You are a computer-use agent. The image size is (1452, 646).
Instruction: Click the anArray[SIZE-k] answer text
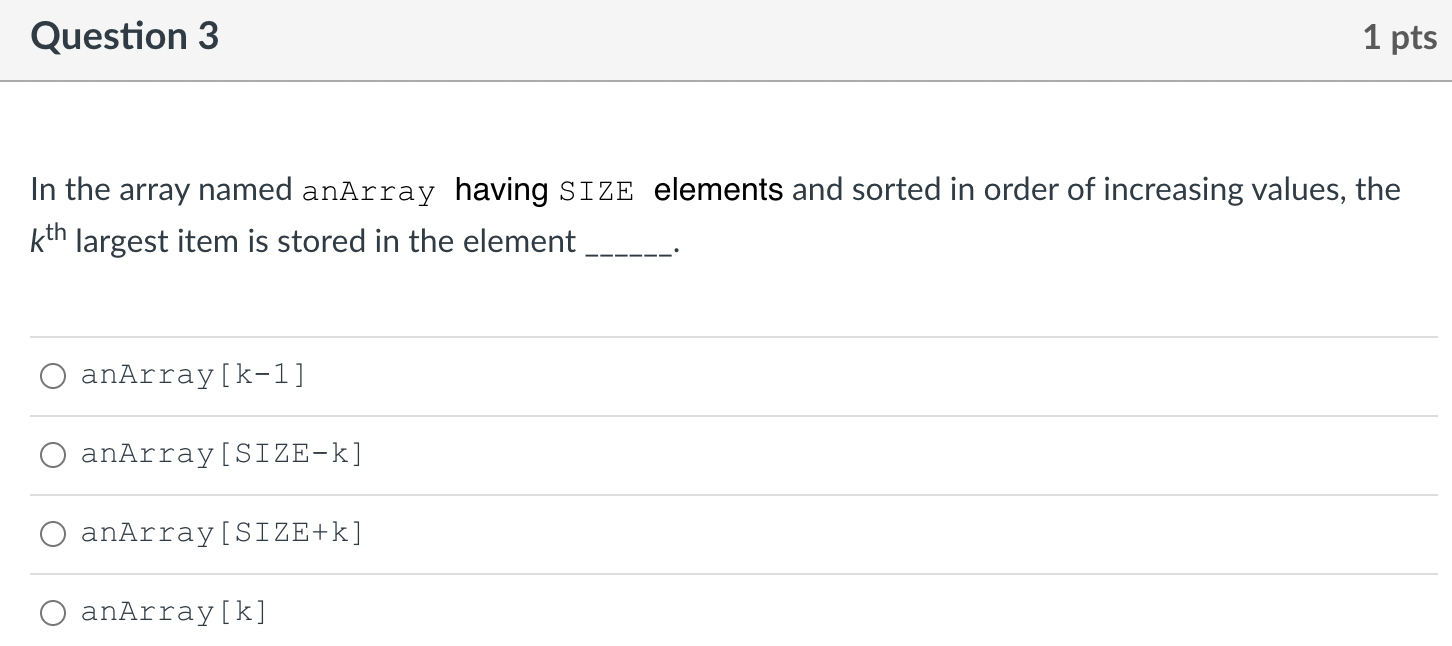222,454
